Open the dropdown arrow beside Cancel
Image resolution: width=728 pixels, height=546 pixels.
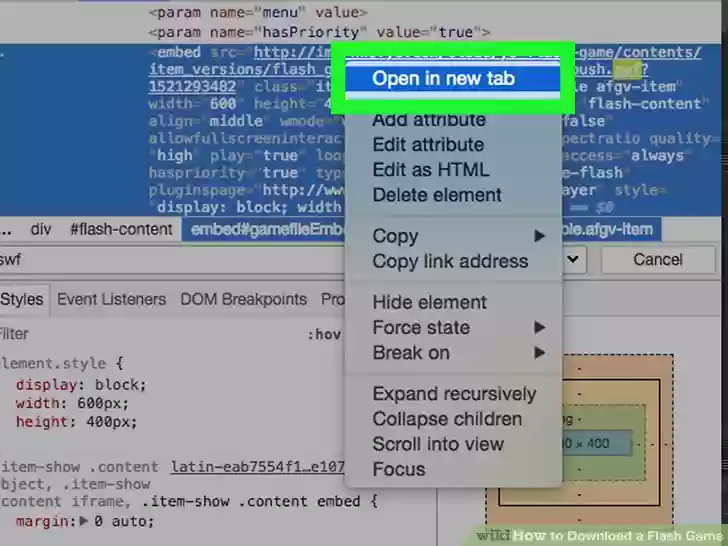(x=573, y=259)
